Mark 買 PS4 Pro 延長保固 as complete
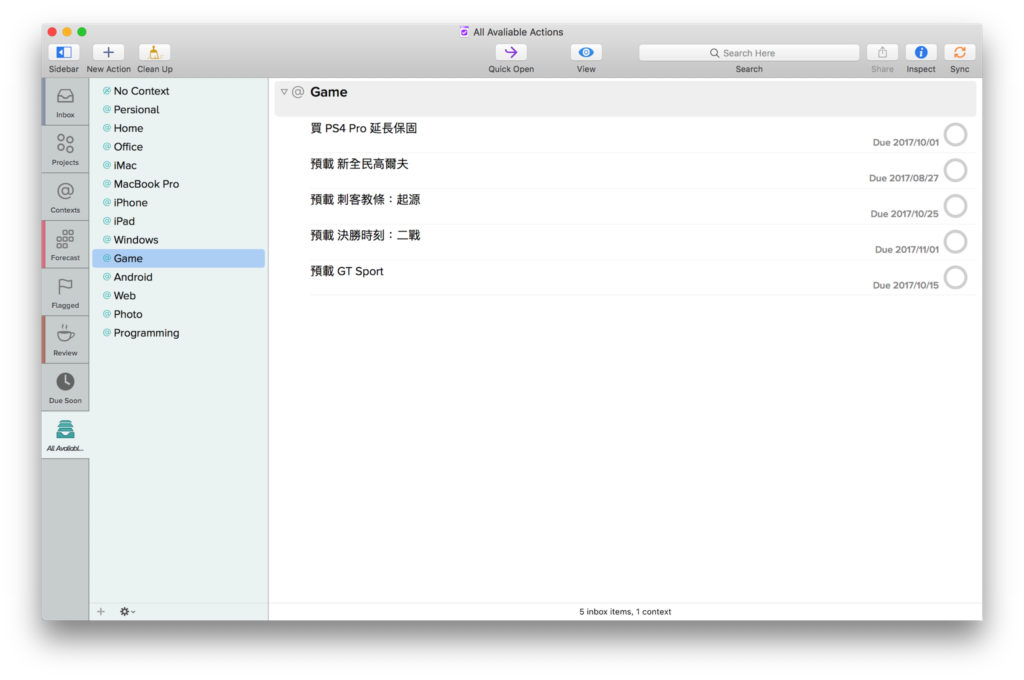1024x680 pixels. tap(955, 135)
